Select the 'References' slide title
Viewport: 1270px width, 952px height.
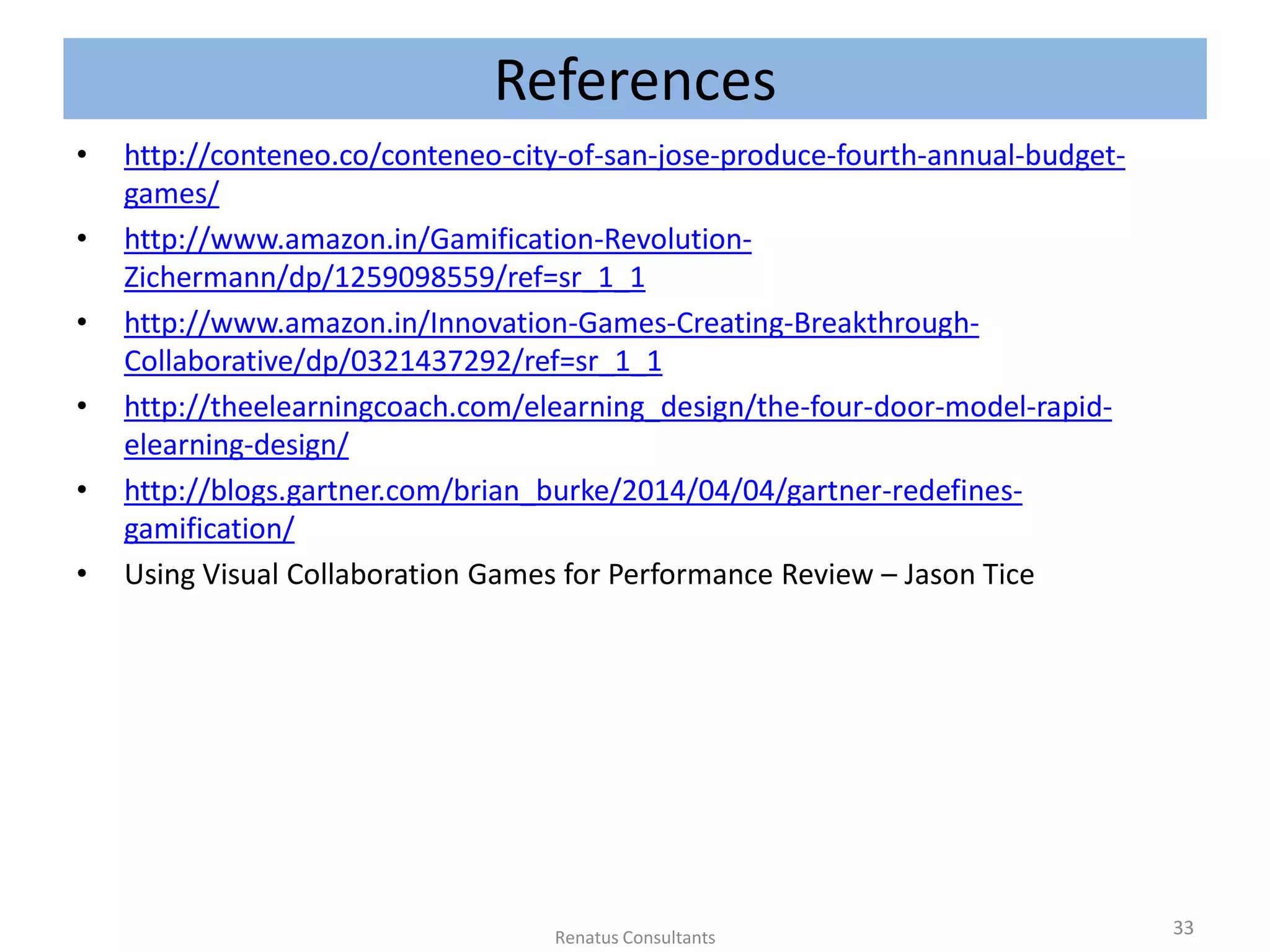click(x=635, y=80)
